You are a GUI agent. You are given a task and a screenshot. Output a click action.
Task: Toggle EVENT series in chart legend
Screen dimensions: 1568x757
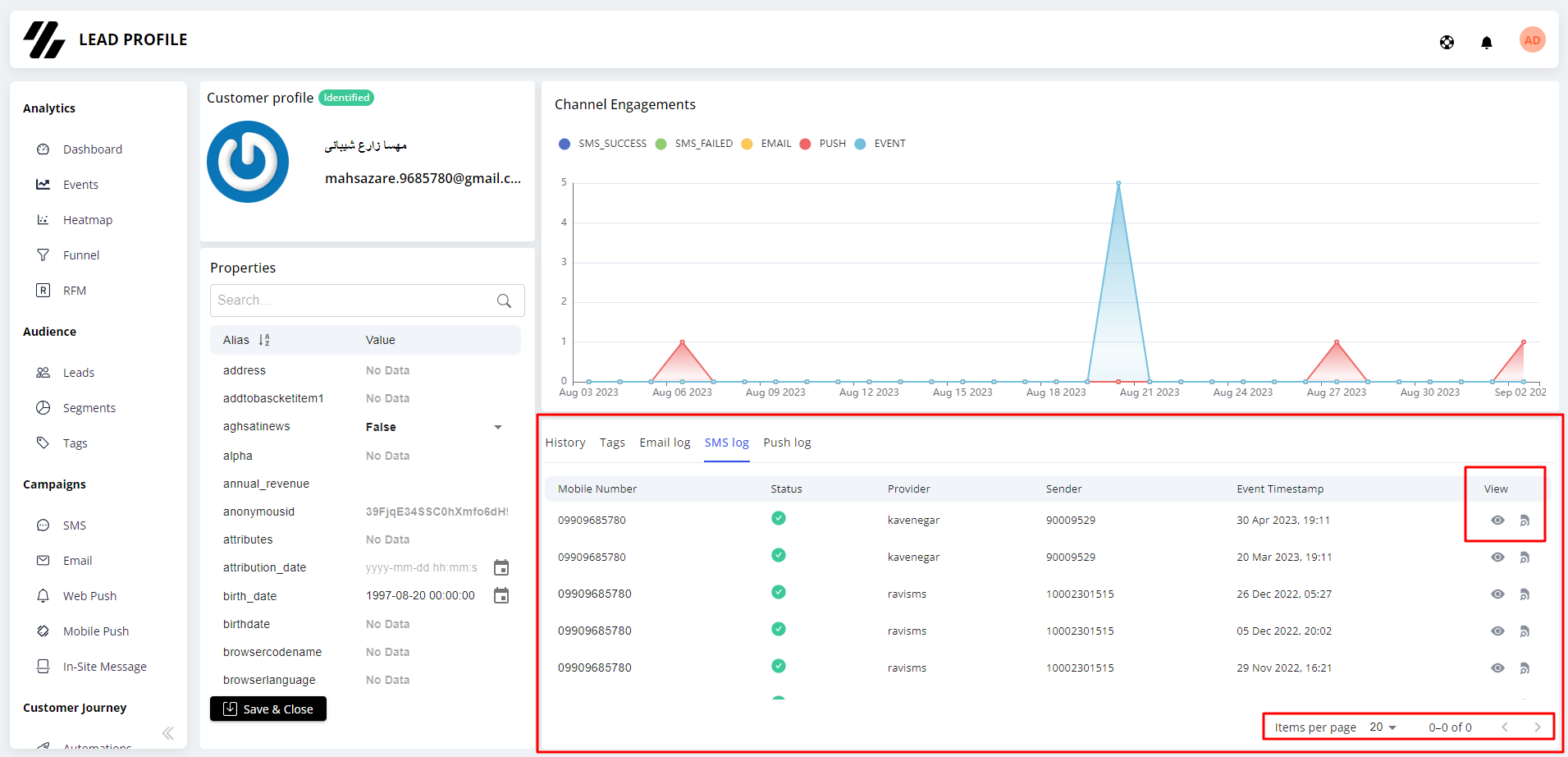[880, 144]
